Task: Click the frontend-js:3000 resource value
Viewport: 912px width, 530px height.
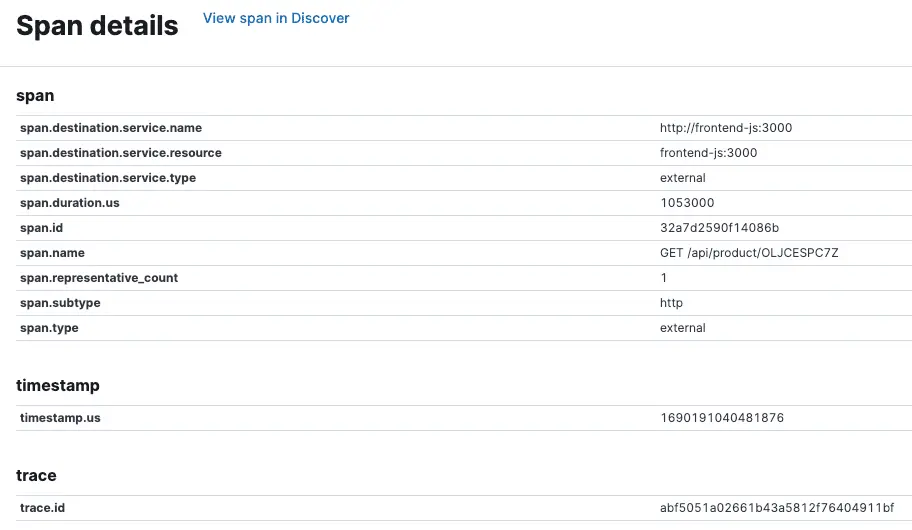Action: [708, 153]
